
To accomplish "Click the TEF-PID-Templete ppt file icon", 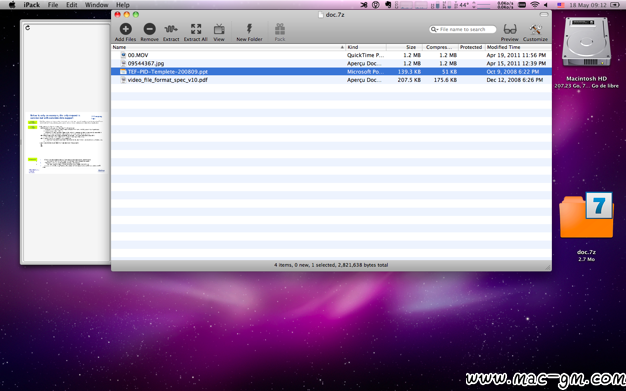I will click(x=123, y=72).
